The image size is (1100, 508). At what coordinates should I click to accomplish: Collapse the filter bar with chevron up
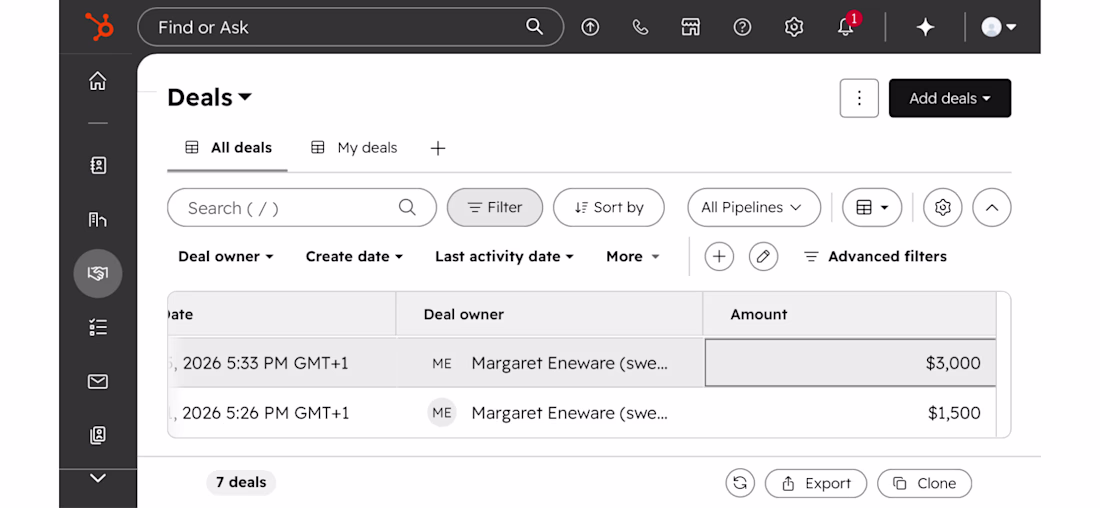992,208
